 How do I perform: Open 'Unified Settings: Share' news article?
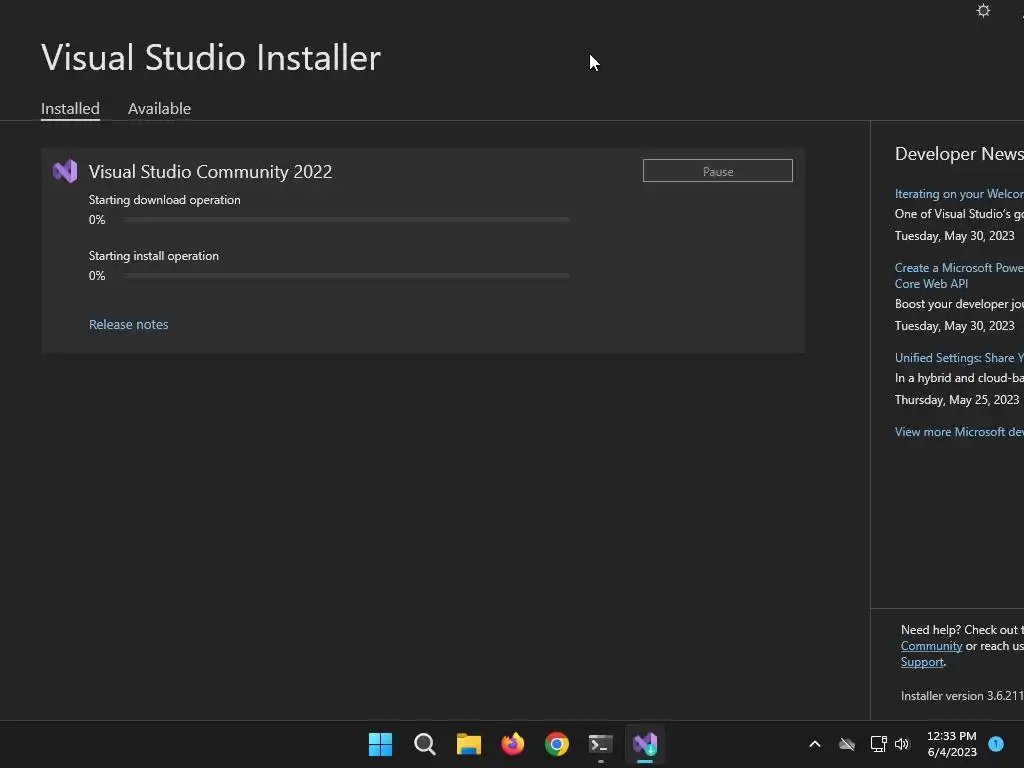coord(959,358)
